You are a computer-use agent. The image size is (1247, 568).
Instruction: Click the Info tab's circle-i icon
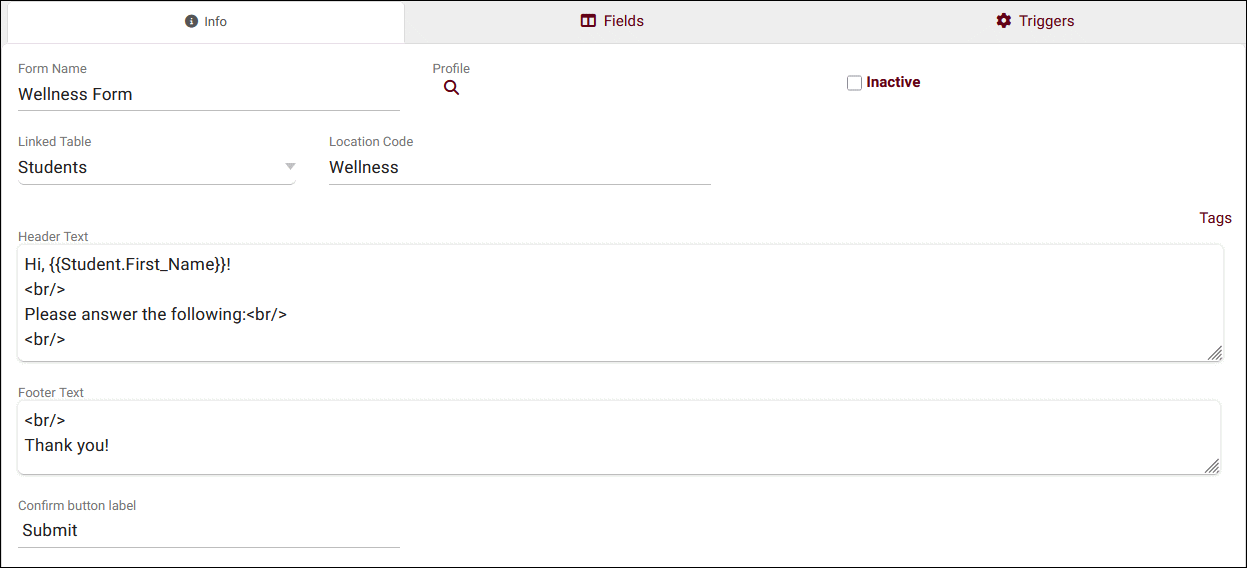click(x=191, y=21)
